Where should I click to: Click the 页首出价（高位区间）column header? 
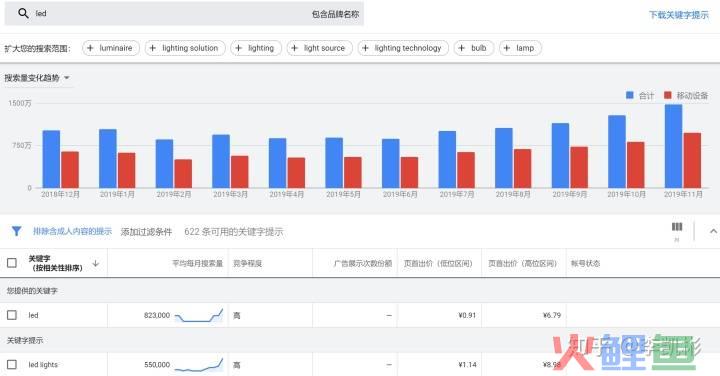pyautogui.click(x=523, y=263)
